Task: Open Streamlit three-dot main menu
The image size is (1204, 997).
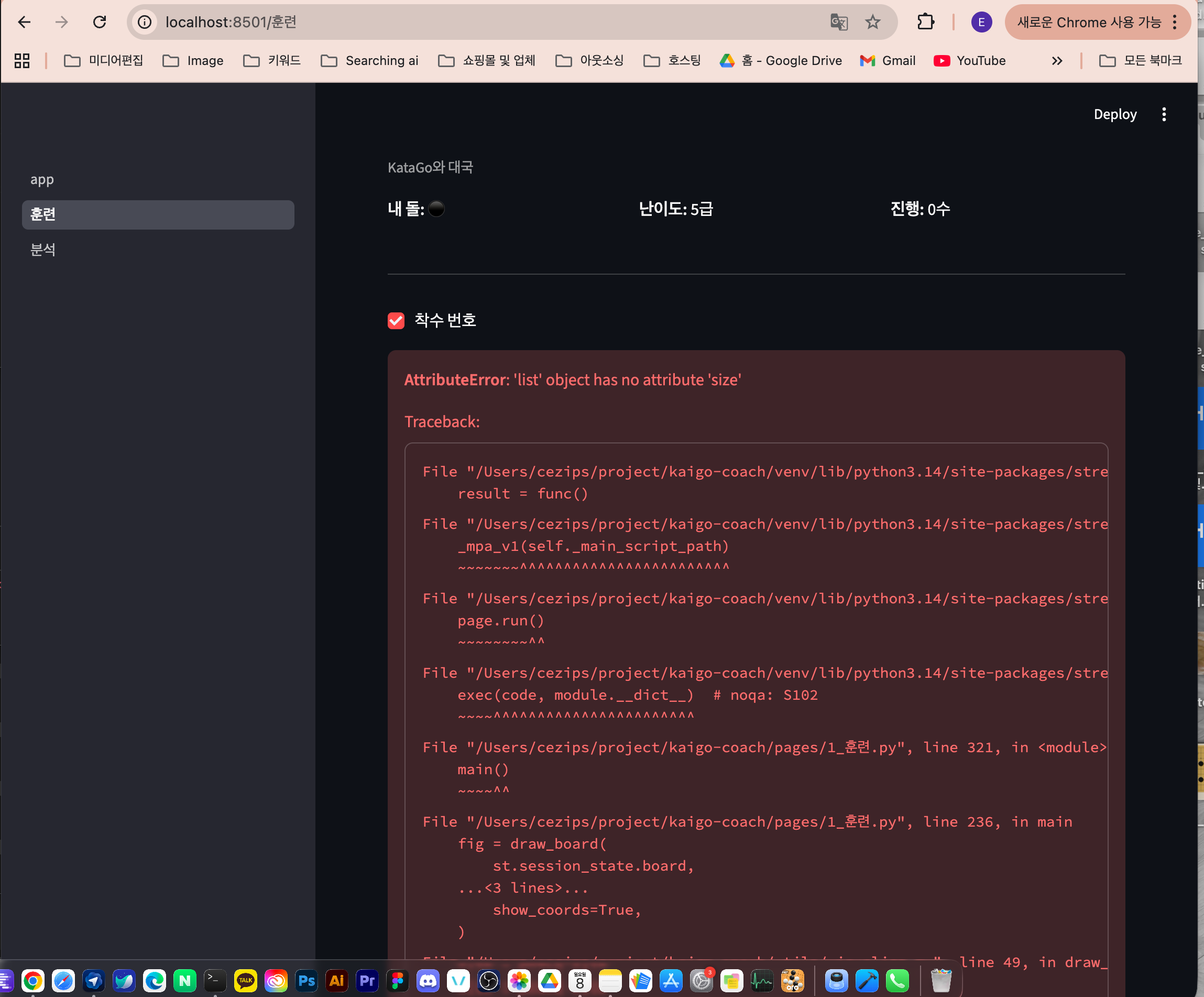Action: coord(1163,114)
